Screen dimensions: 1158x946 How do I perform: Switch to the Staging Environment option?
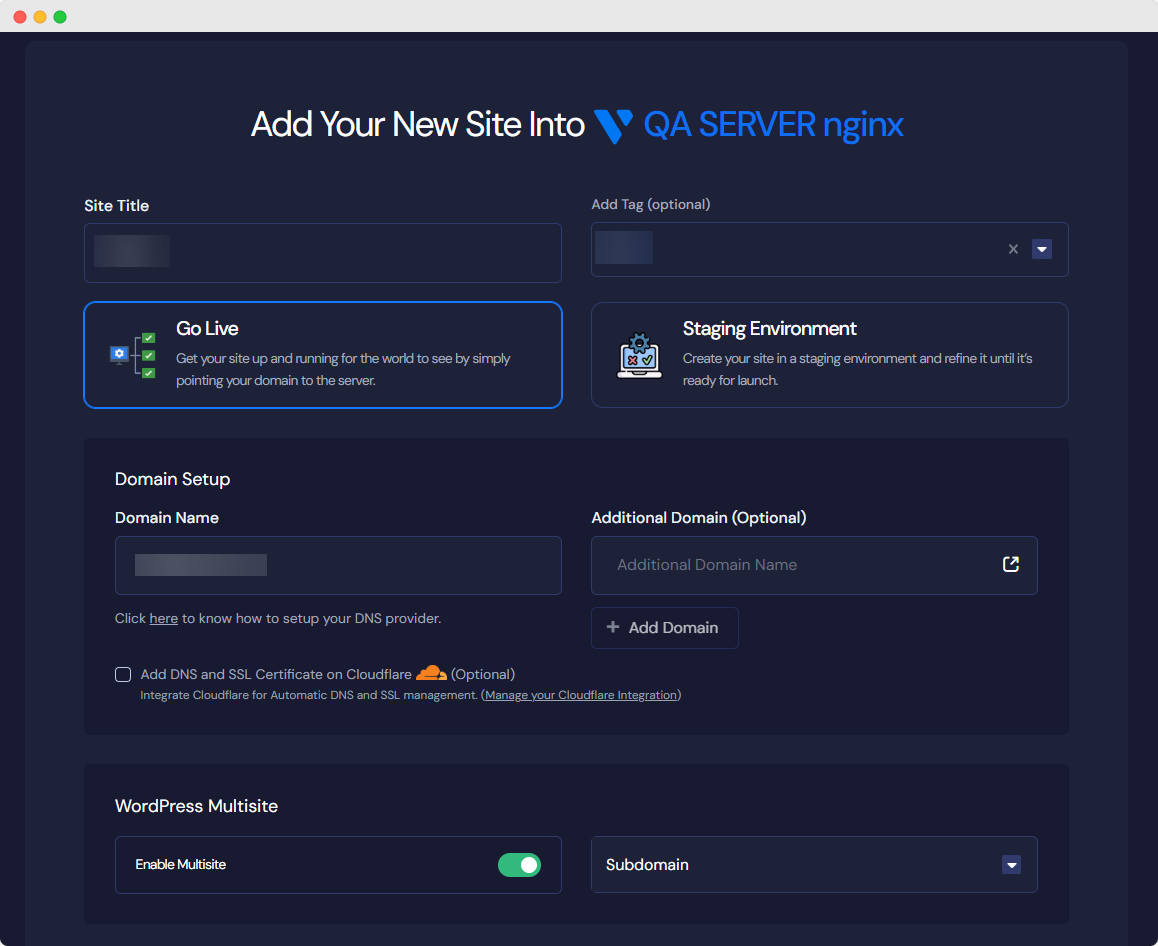click(x=830, y=355)
